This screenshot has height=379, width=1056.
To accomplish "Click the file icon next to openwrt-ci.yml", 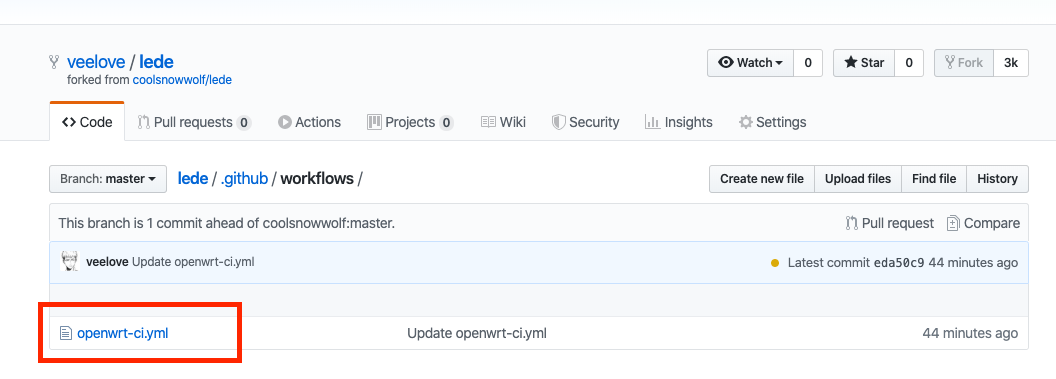I will click(65, 333).
